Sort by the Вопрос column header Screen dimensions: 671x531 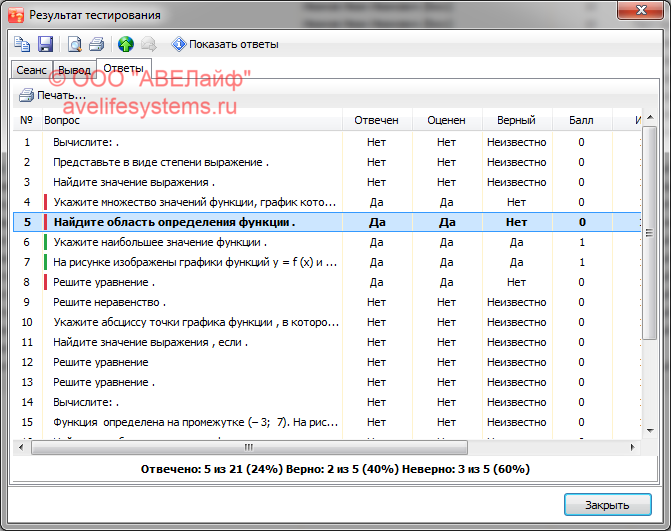[x=190, y=120]
